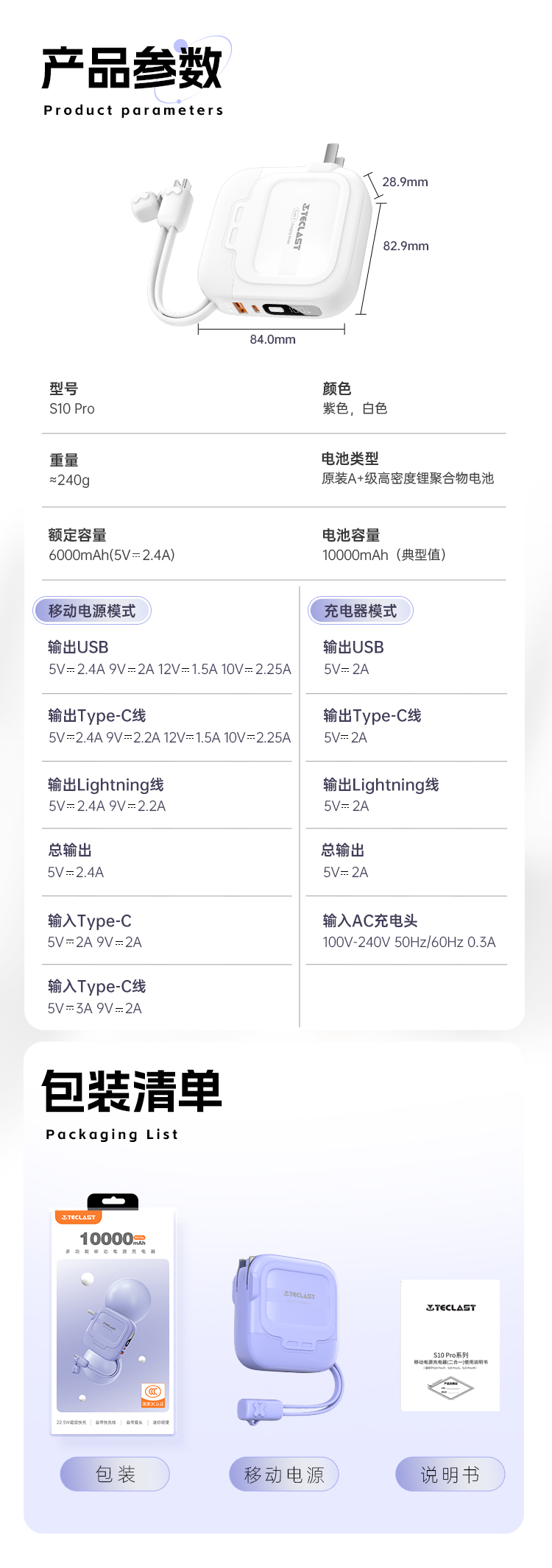Click the 充电器模式 pill label
552x1568 pixels.
361,611
